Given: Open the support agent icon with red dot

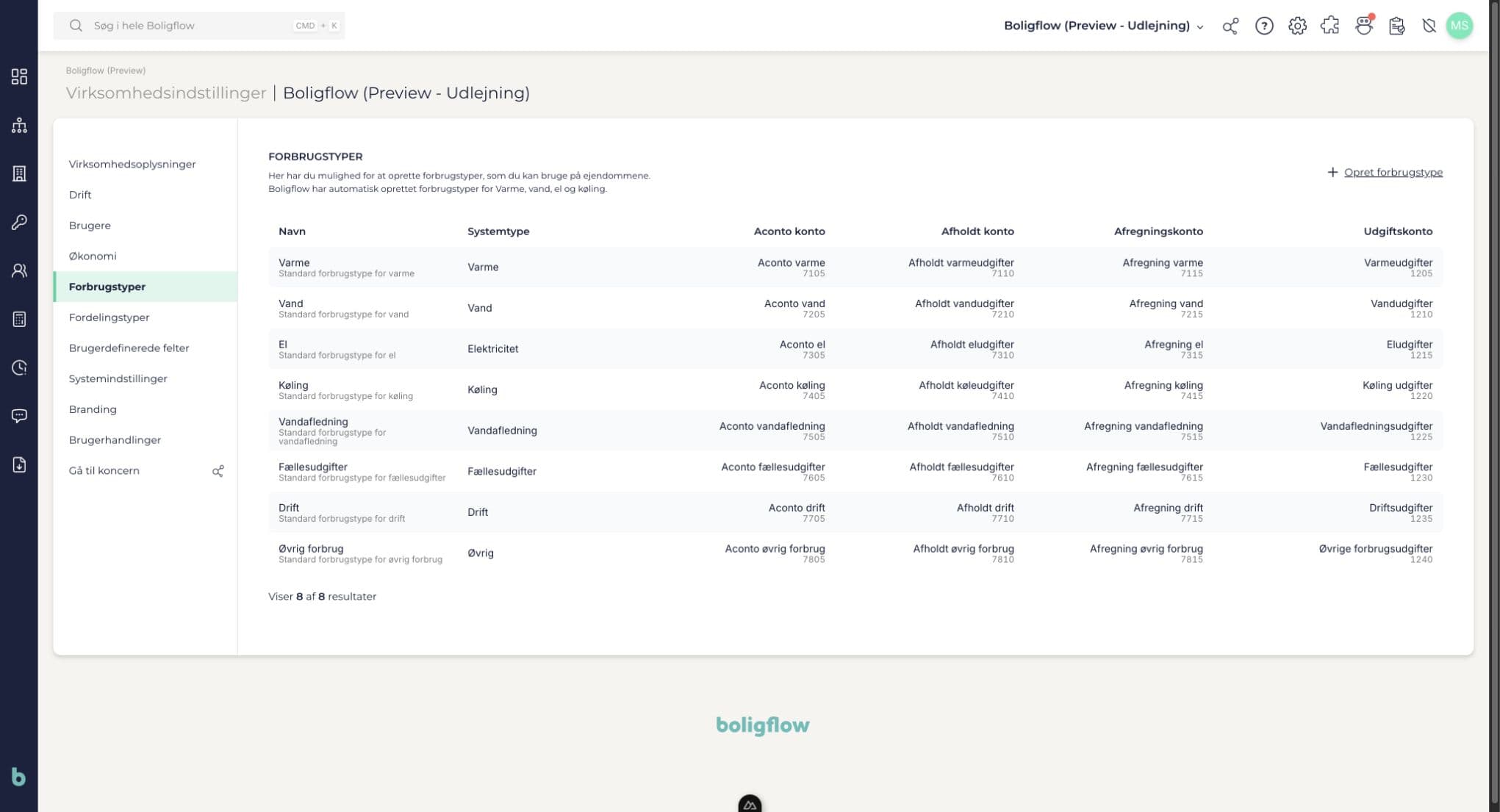Looking at the screenshot, I should click(x=1364, y=26).
